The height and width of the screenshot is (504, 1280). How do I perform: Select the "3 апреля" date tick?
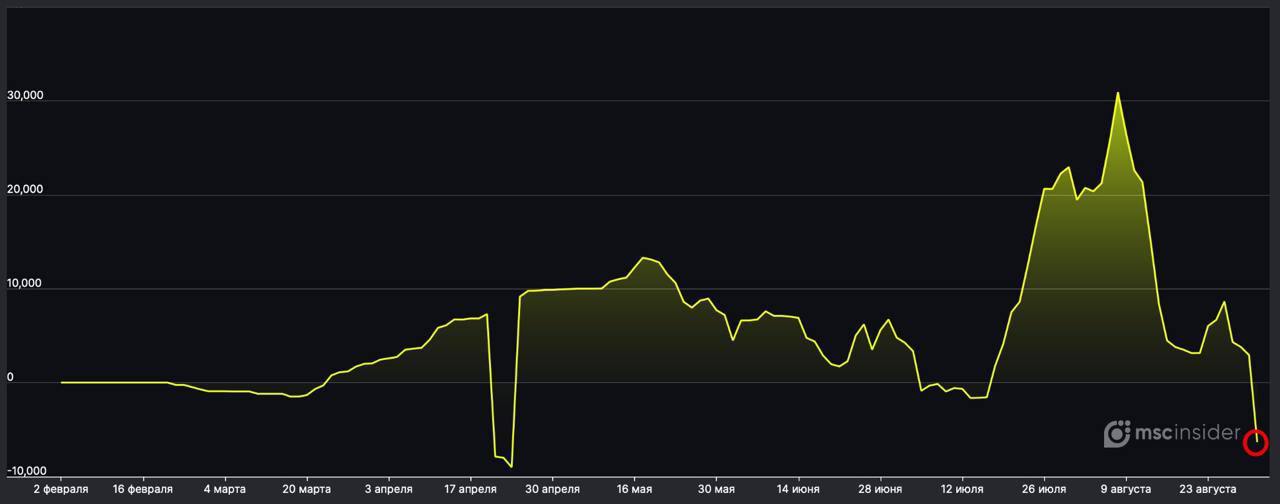tap(388, 489)
